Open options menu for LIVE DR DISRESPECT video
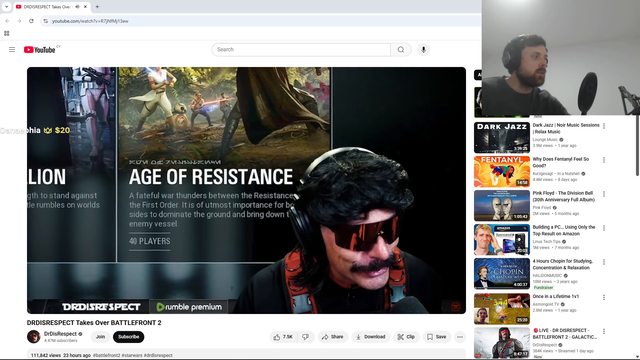 [604, 331]
